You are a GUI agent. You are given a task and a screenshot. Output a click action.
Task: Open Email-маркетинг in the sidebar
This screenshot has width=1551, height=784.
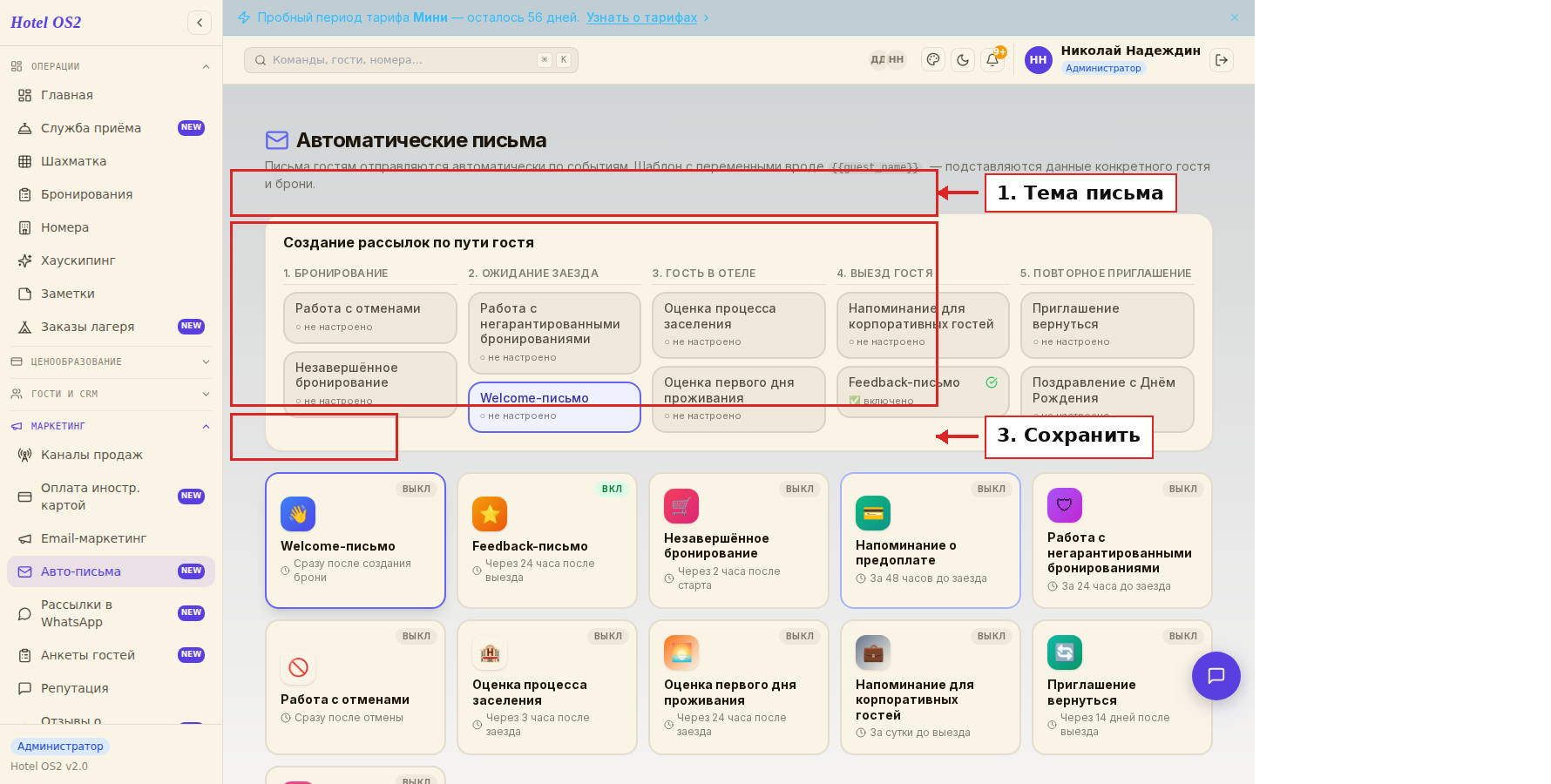point(111,538)
